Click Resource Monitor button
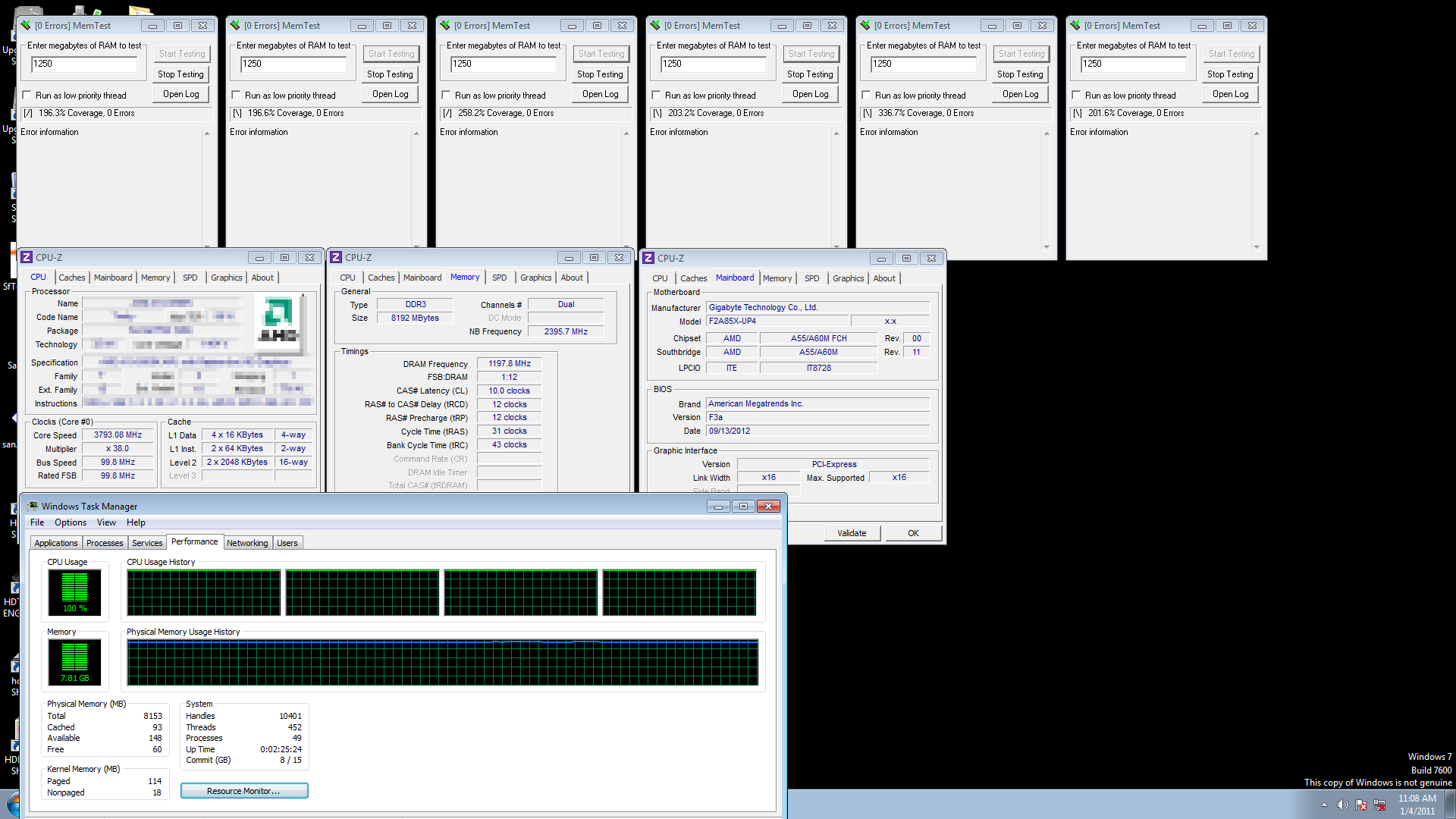This screenshot has width=1456, height=819. pos(243,791)
